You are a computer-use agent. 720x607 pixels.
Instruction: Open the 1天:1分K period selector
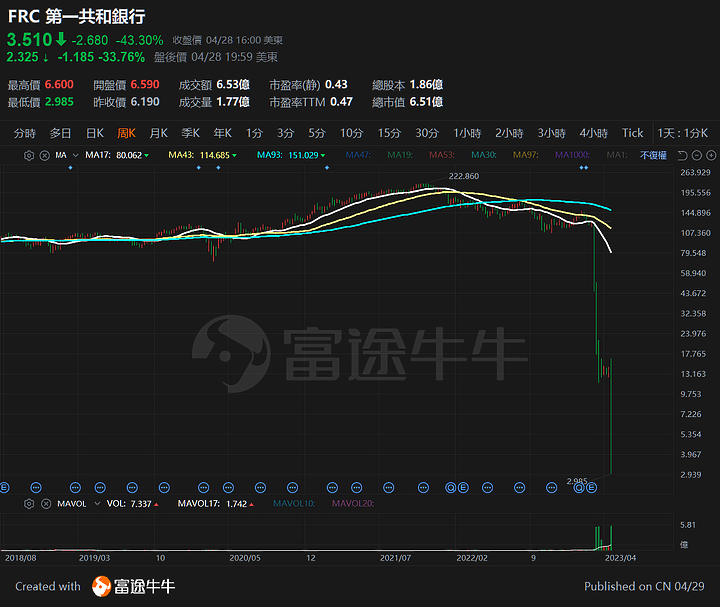tap(683, 133)
